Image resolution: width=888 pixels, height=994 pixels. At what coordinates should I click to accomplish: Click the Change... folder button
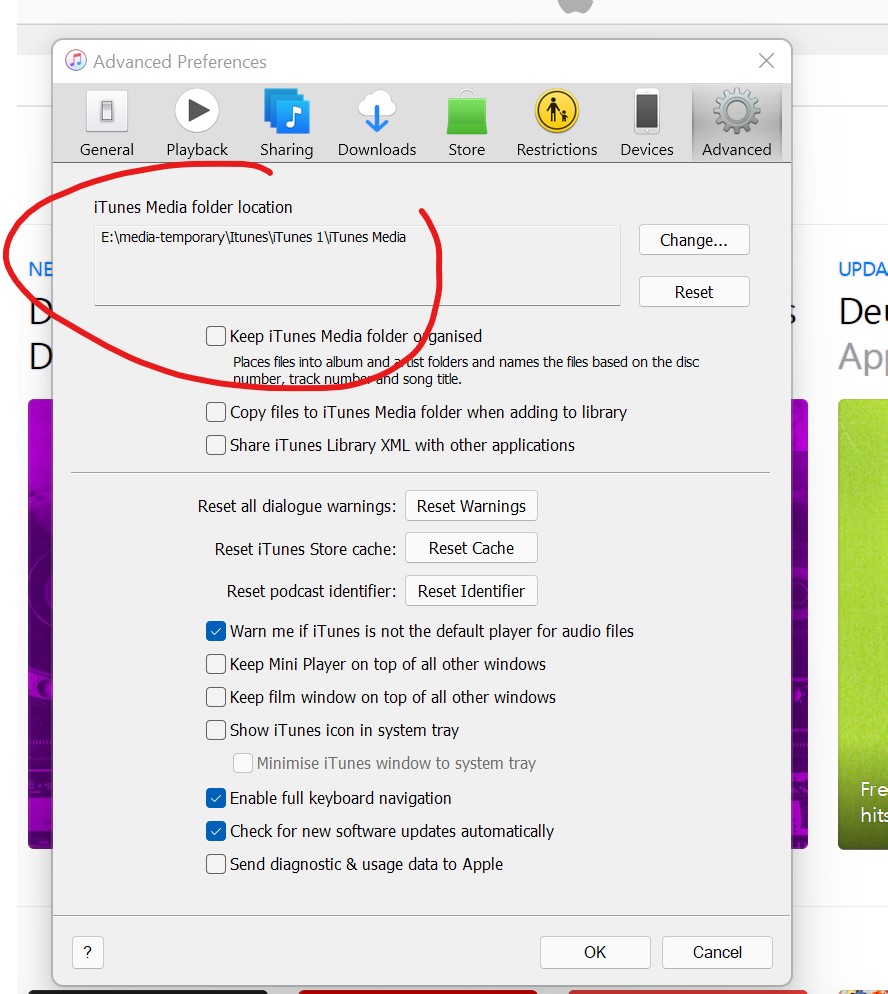pos(694,240)
